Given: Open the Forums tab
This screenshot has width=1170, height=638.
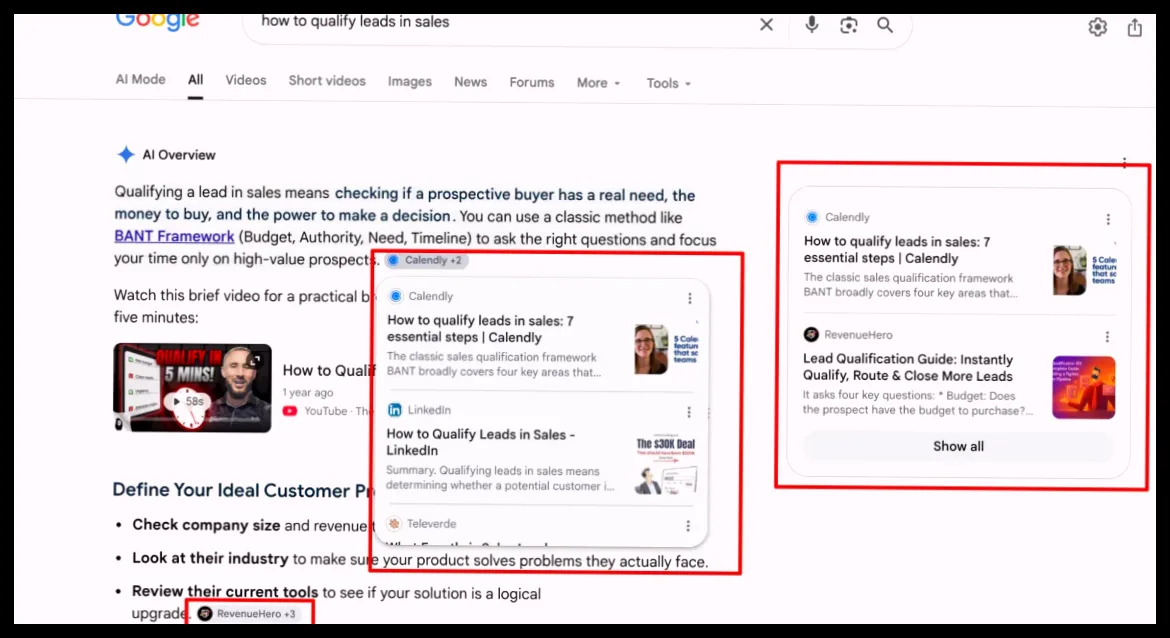Looking at the screenshot, I should [532, 82].
